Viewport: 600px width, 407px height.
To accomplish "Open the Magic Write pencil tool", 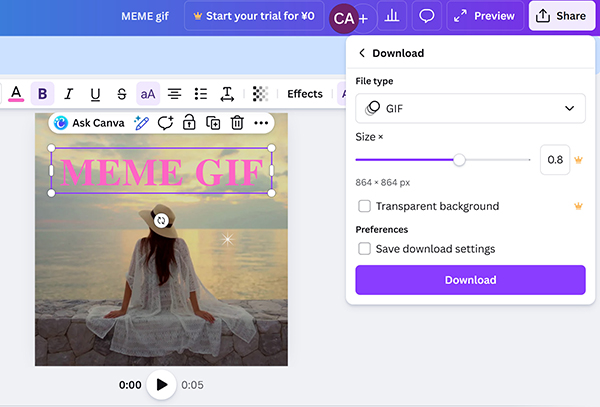I will [x=141, y=123].
